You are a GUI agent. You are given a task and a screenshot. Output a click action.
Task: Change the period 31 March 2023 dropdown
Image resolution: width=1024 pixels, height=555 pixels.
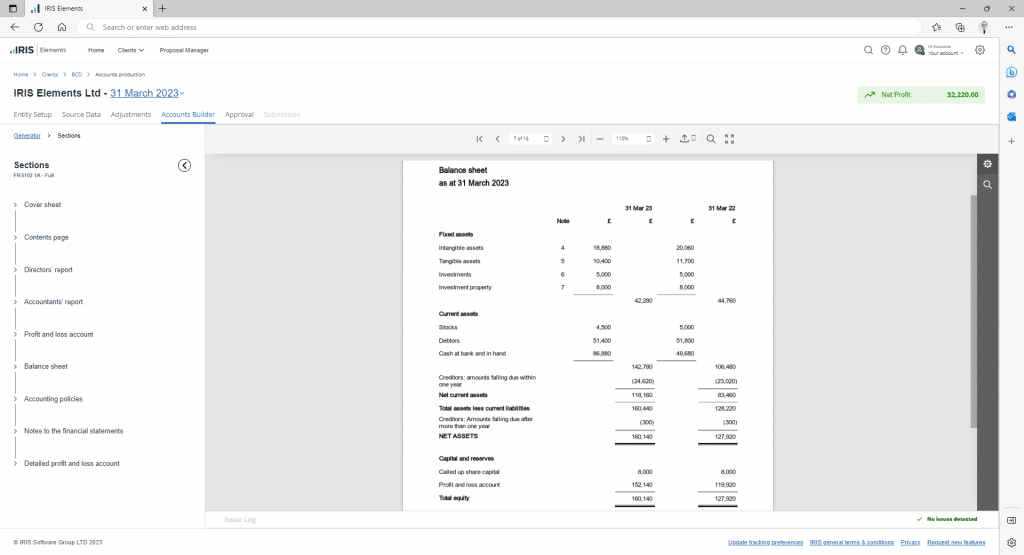(x=148, y=93)
